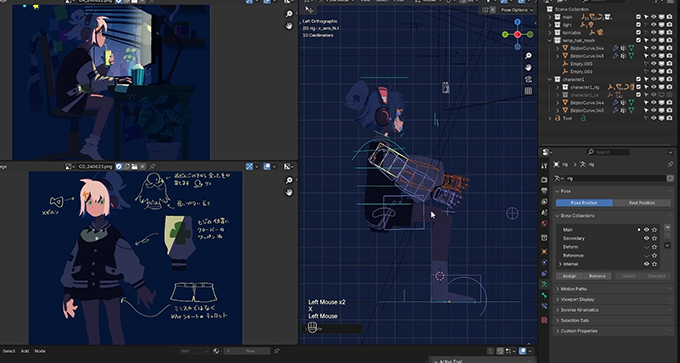The height and width of the screenshot is (363, 680).
Task: Open the Output properties tab
Action: (544, 190)
